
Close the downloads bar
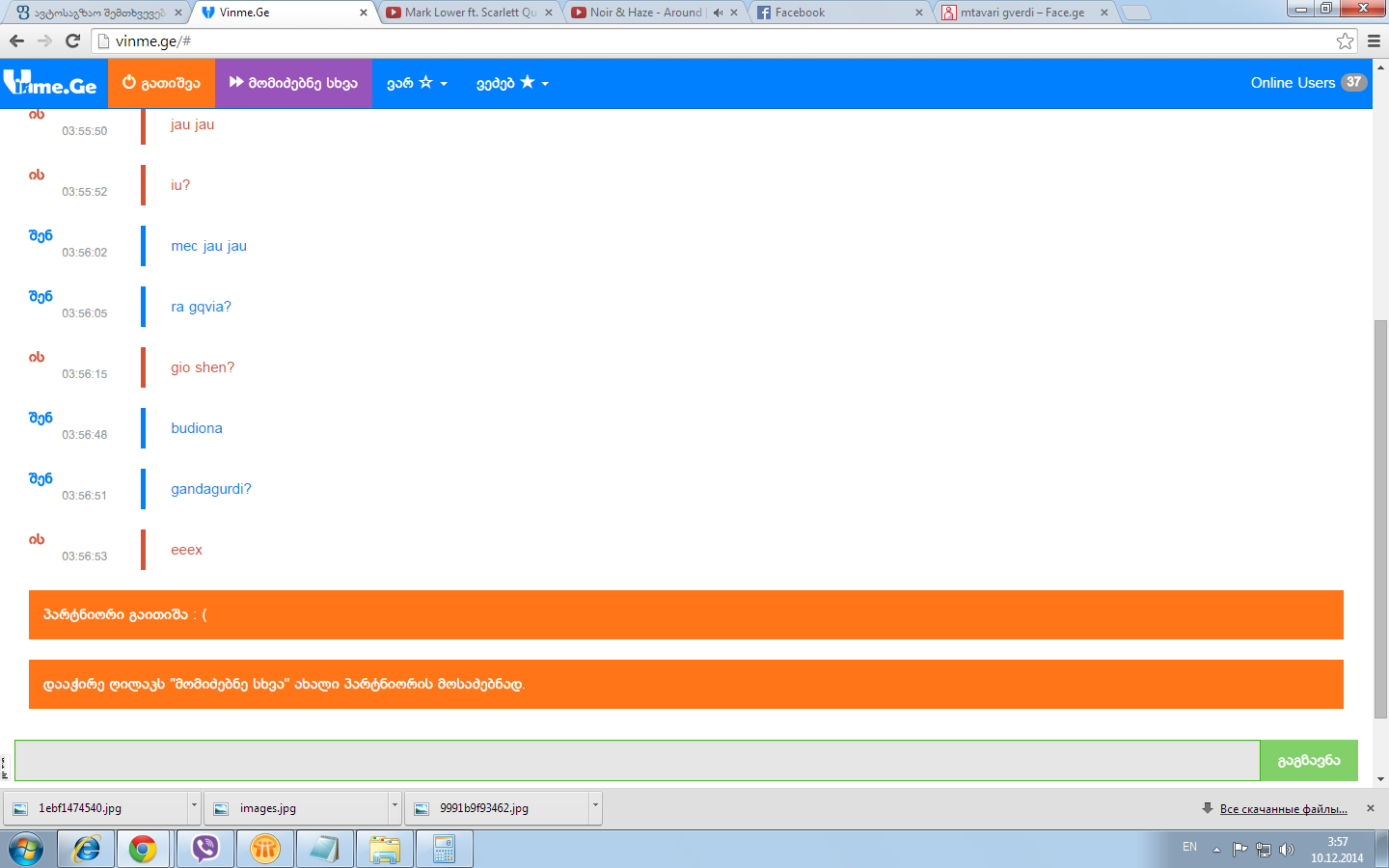[x=1371, y=808]
